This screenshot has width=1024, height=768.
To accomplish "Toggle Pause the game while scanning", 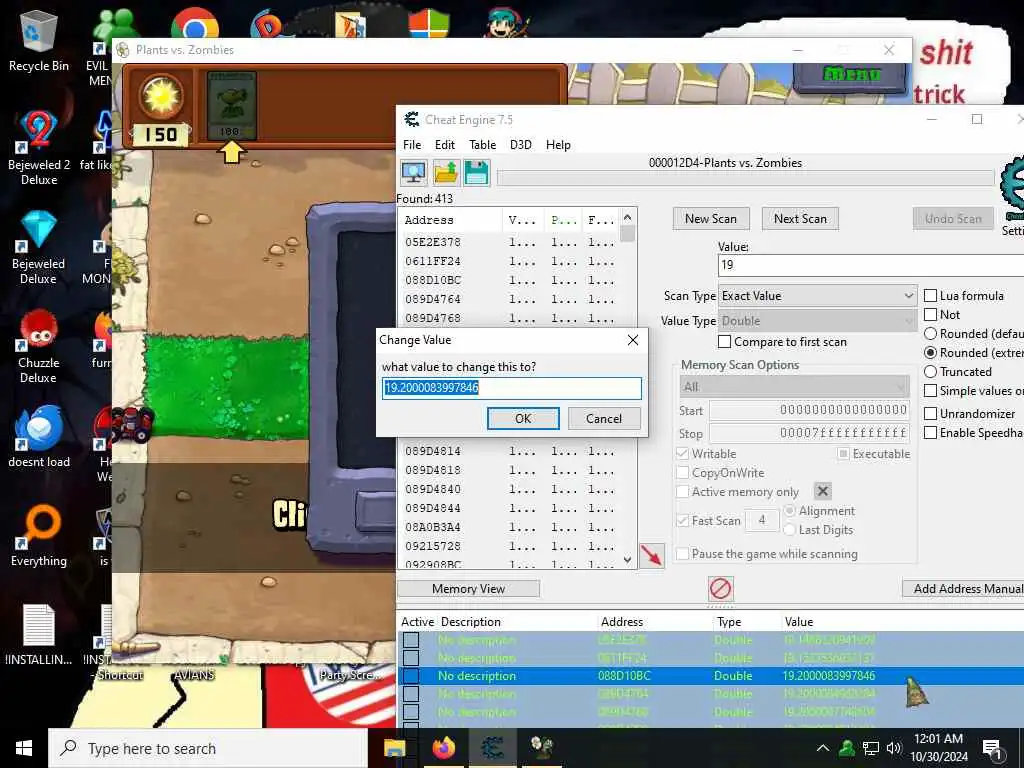I will (682, 554).
